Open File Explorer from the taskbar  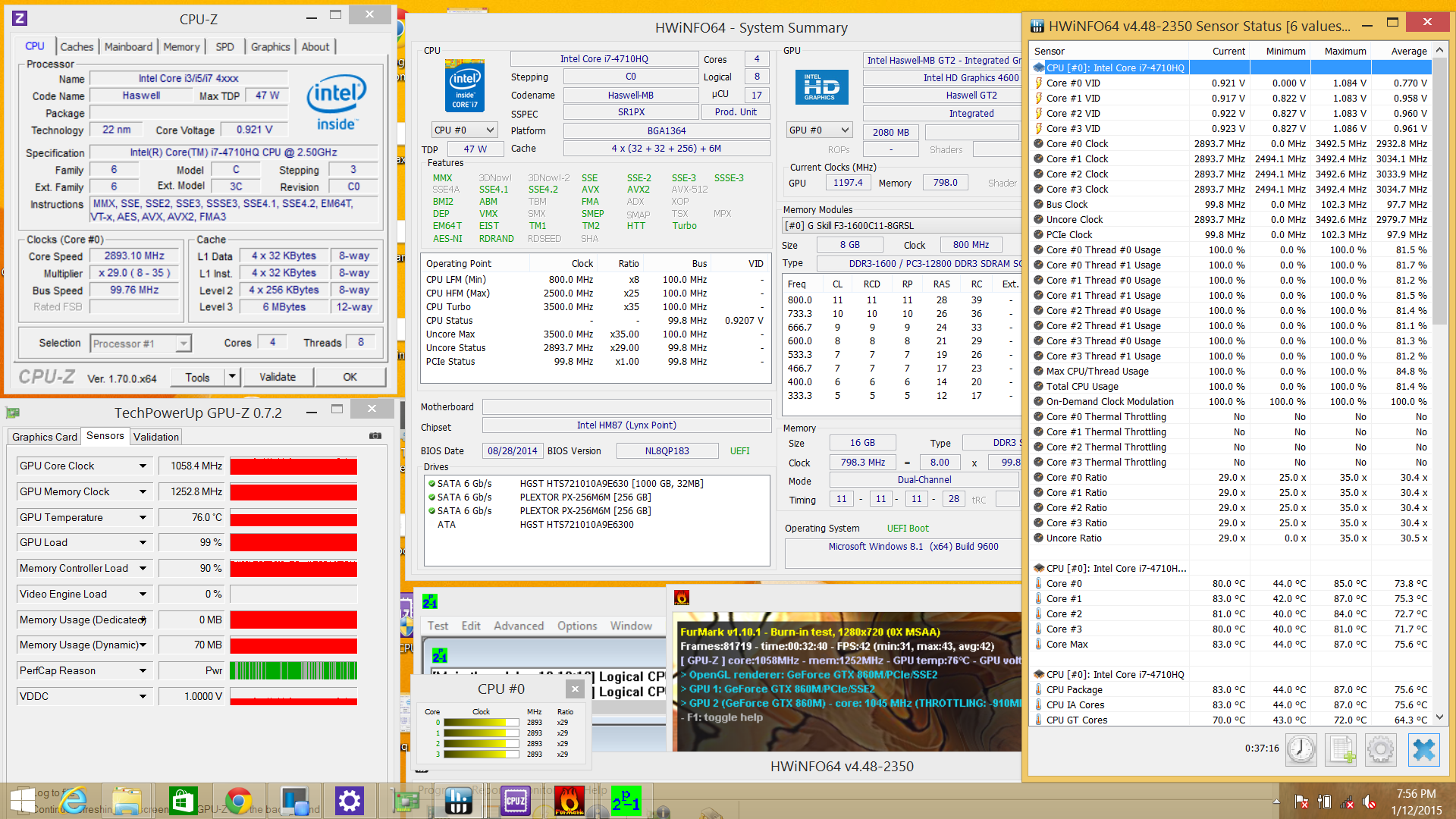click(127, 801)
